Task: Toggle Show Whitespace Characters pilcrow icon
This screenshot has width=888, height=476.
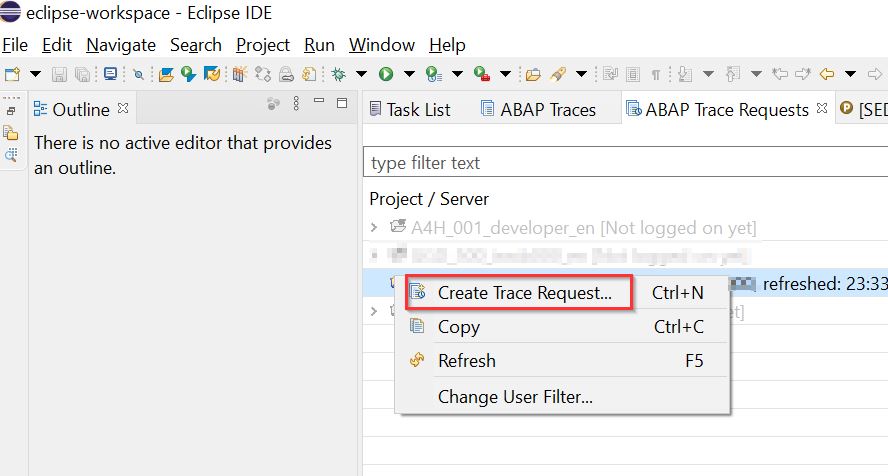Action: [x=656, y=75]
